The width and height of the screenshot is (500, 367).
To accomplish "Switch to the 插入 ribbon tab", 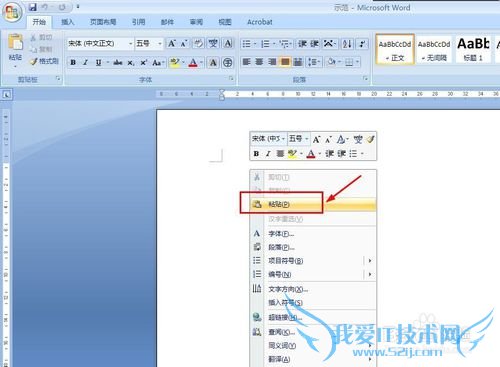I will pos(68,22).
